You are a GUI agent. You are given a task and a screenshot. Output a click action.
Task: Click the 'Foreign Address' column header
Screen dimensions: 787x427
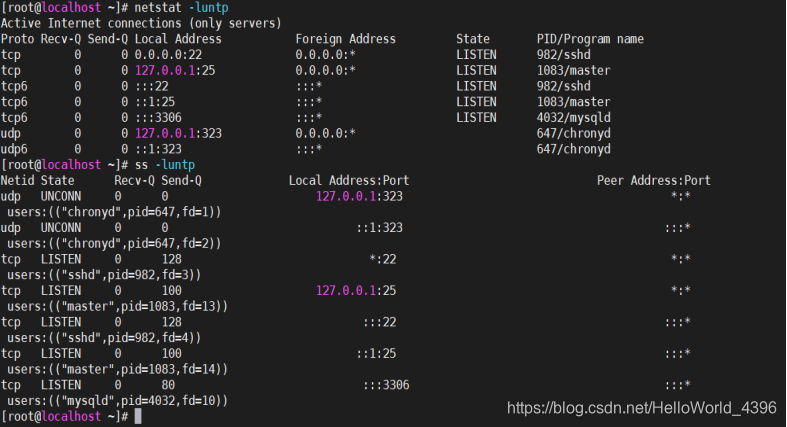point(345,39)
